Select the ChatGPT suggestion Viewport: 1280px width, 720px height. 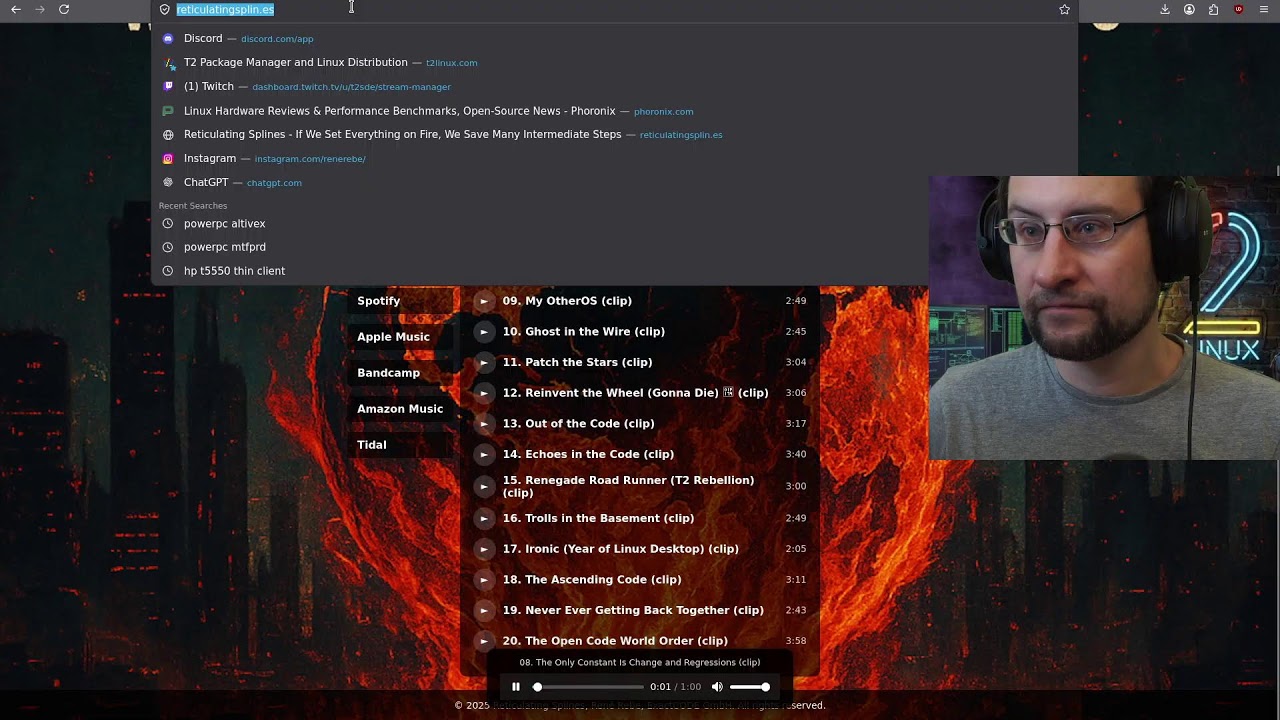tap(614, 182)
